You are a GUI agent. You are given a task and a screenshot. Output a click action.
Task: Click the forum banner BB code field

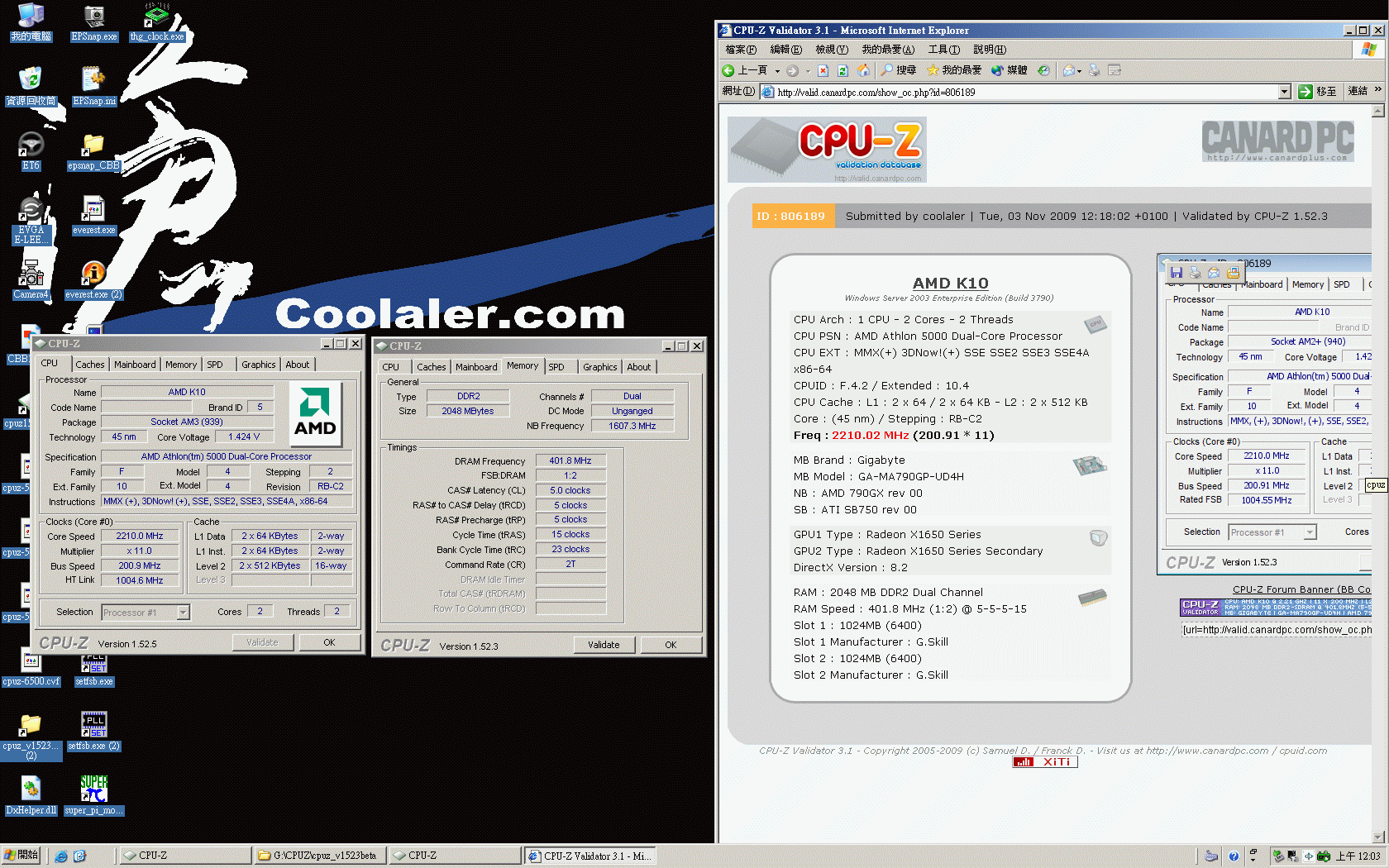tap(1276, 630)
